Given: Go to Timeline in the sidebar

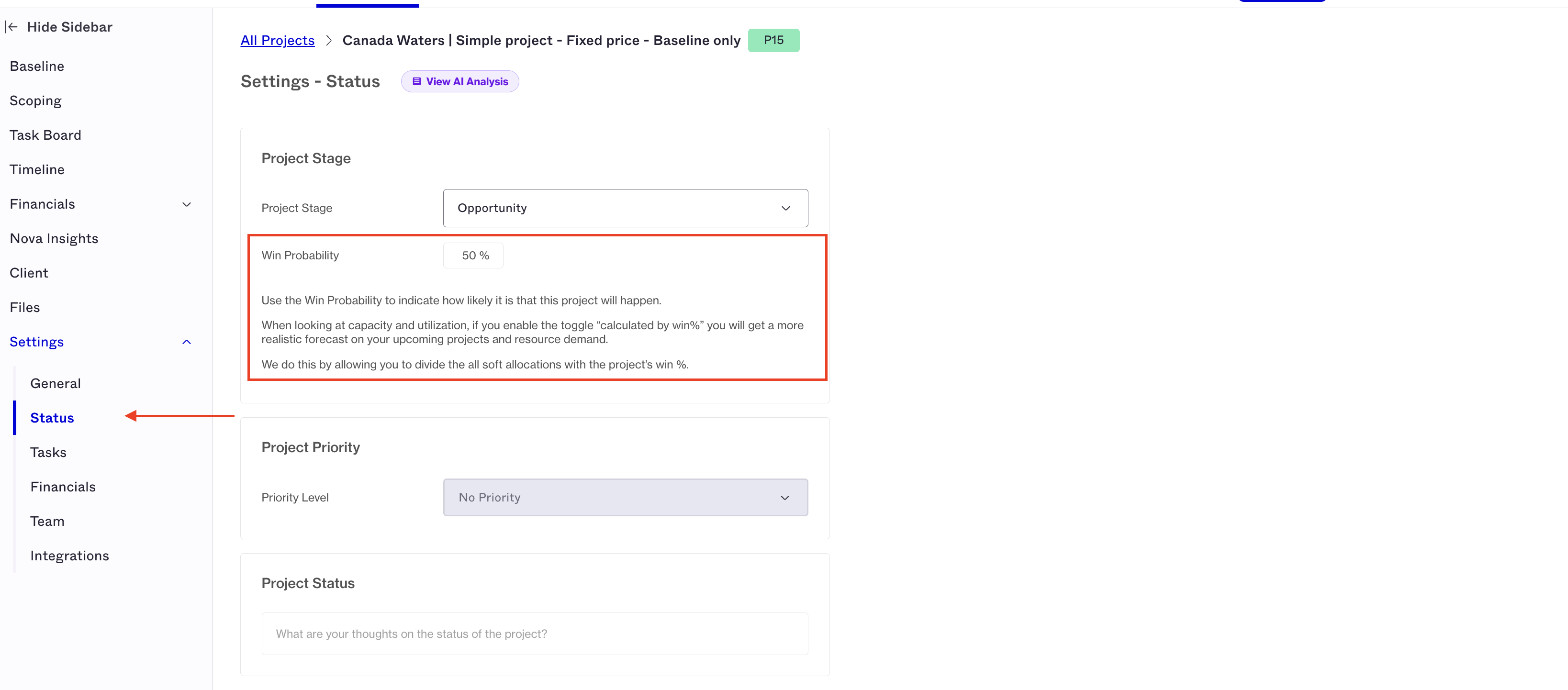Looking at the screenshot, I should click(37, 170).
